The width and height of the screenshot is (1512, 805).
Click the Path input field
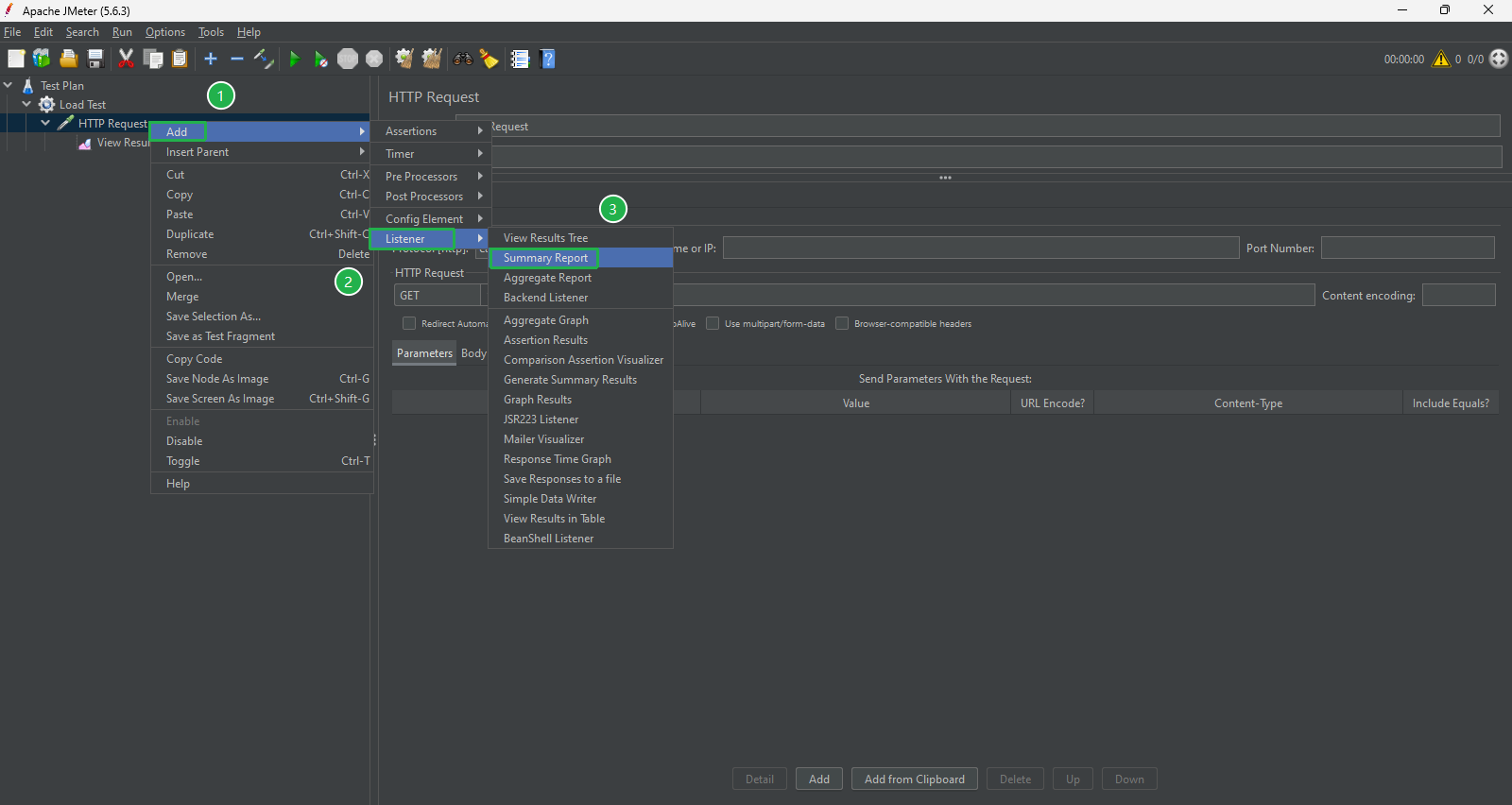click(x=992, y=296)
